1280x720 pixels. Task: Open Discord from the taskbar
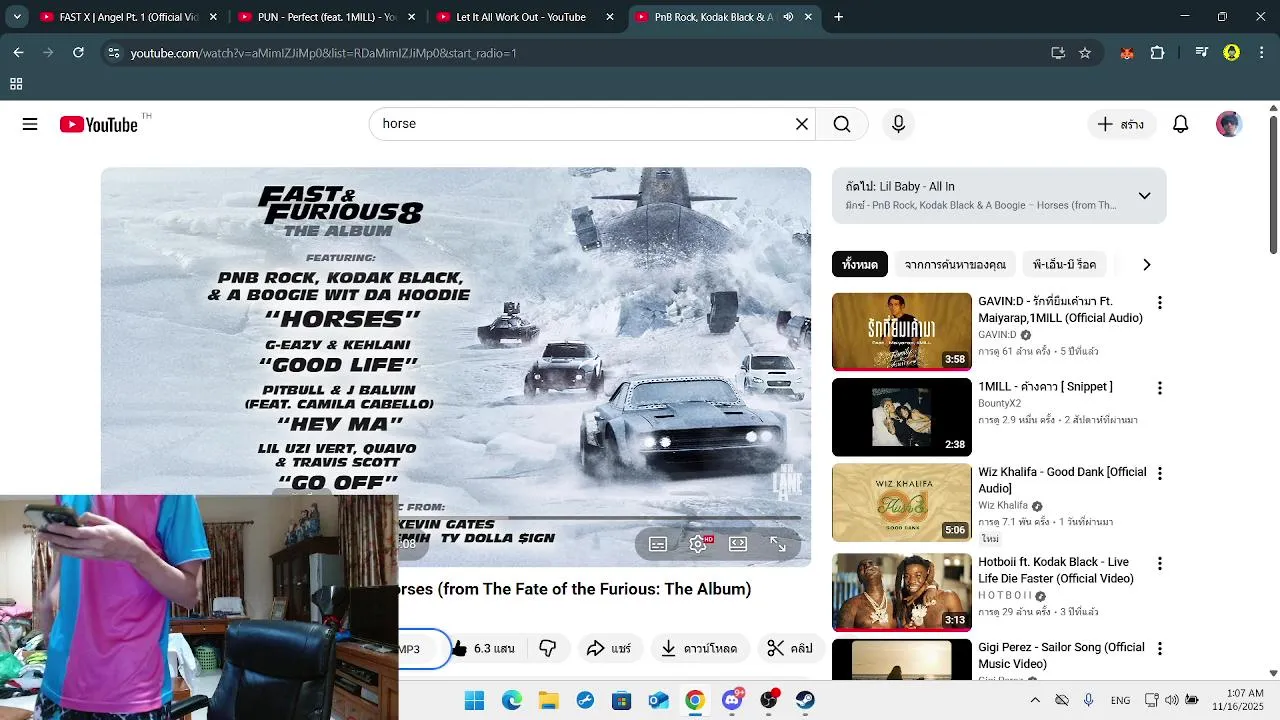point(732,700)
